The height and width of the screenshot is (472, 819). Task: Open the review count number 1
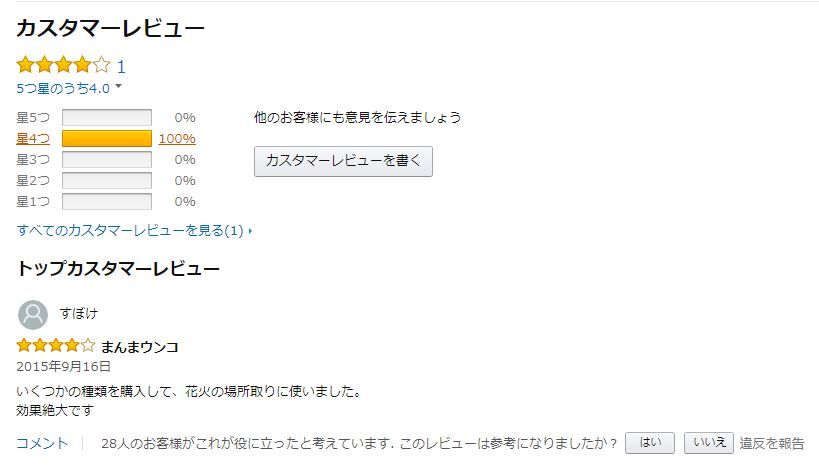click(121, 67)
